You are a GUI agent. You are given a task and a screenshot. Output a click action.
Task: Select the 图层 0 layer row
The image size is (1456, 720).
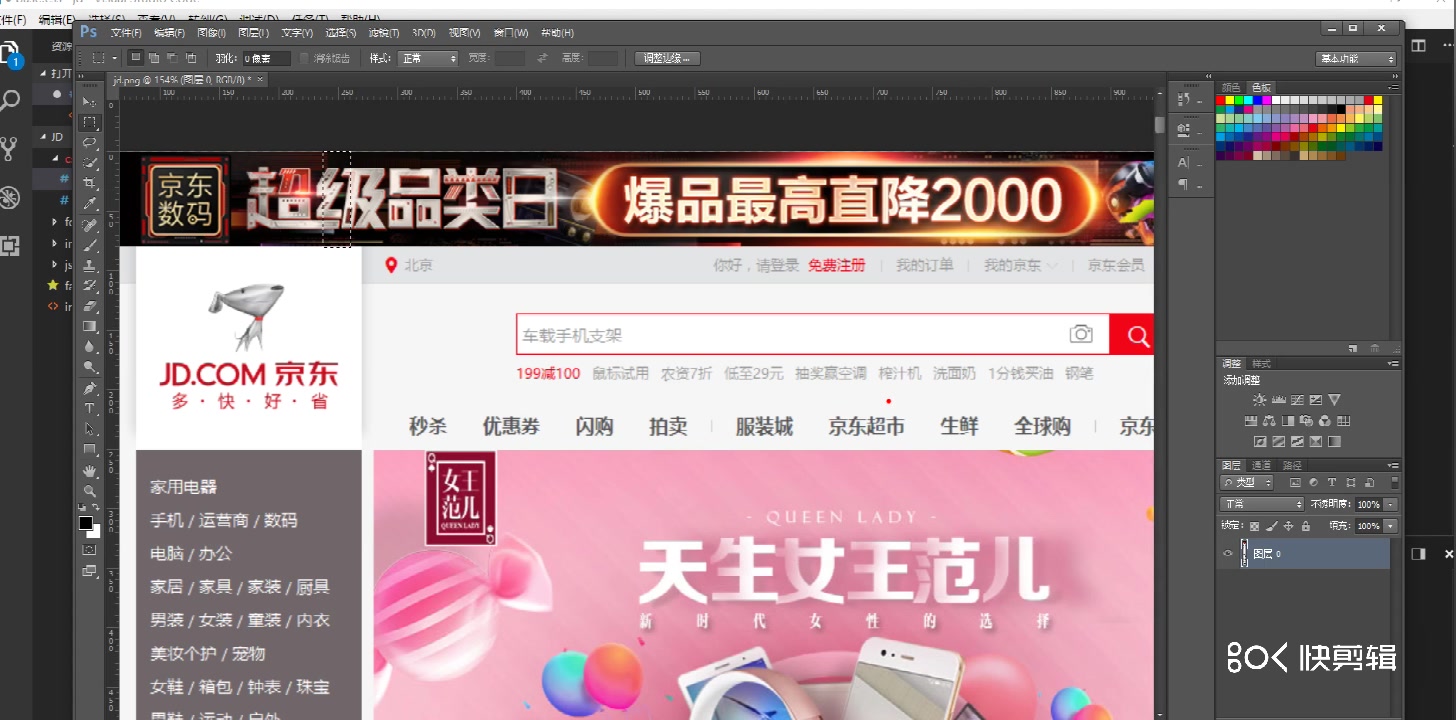point(1303,554)
